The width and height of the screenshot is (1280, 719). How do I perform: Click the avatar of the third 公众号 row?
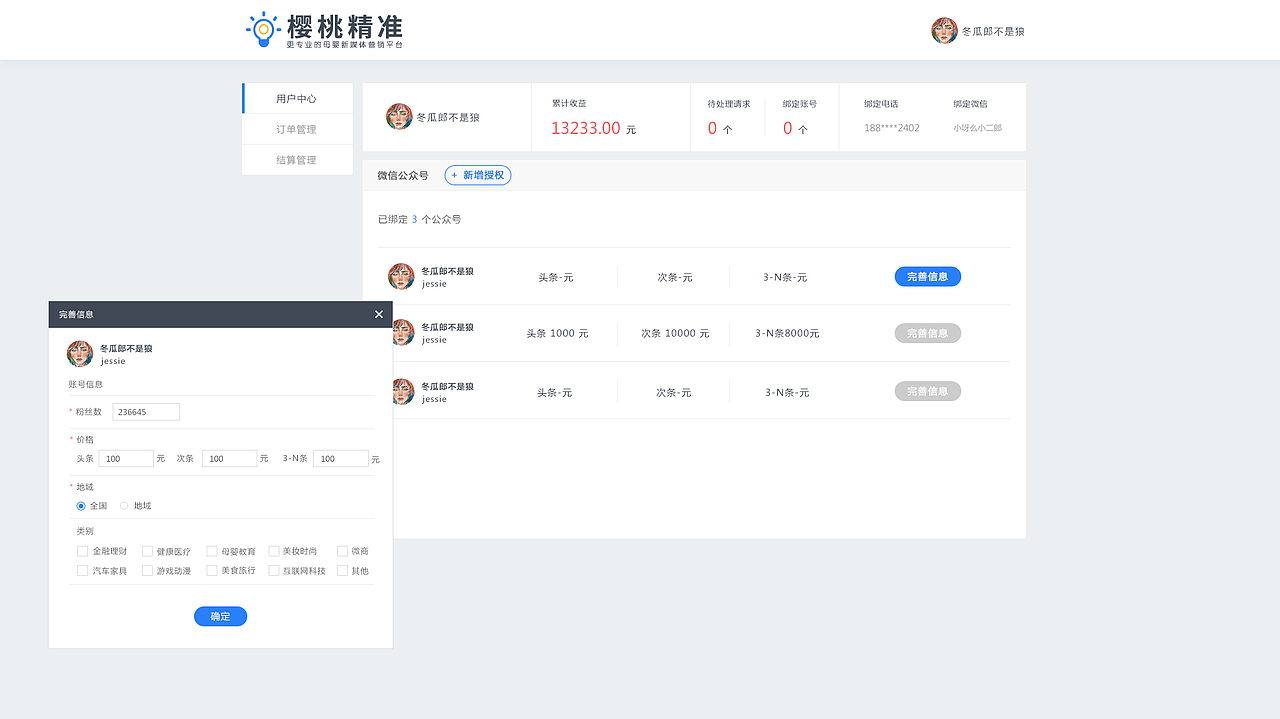pos(401,391)
